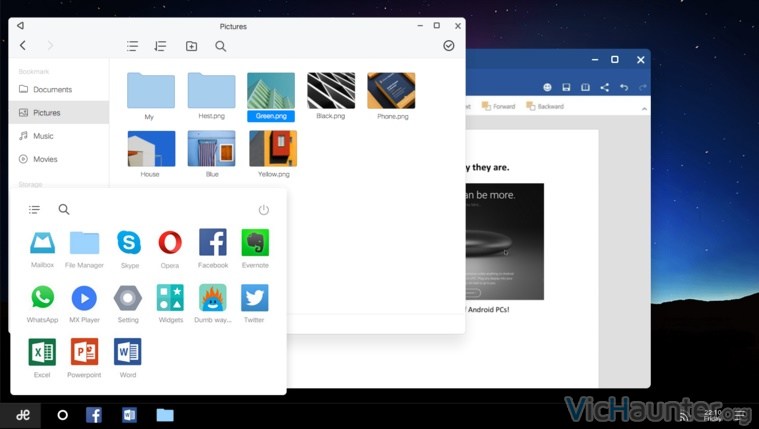The width and height of the screenshot is (759, 429).
Task: Click the back triangle in Pictures titlebar
Action: (20, 26)
